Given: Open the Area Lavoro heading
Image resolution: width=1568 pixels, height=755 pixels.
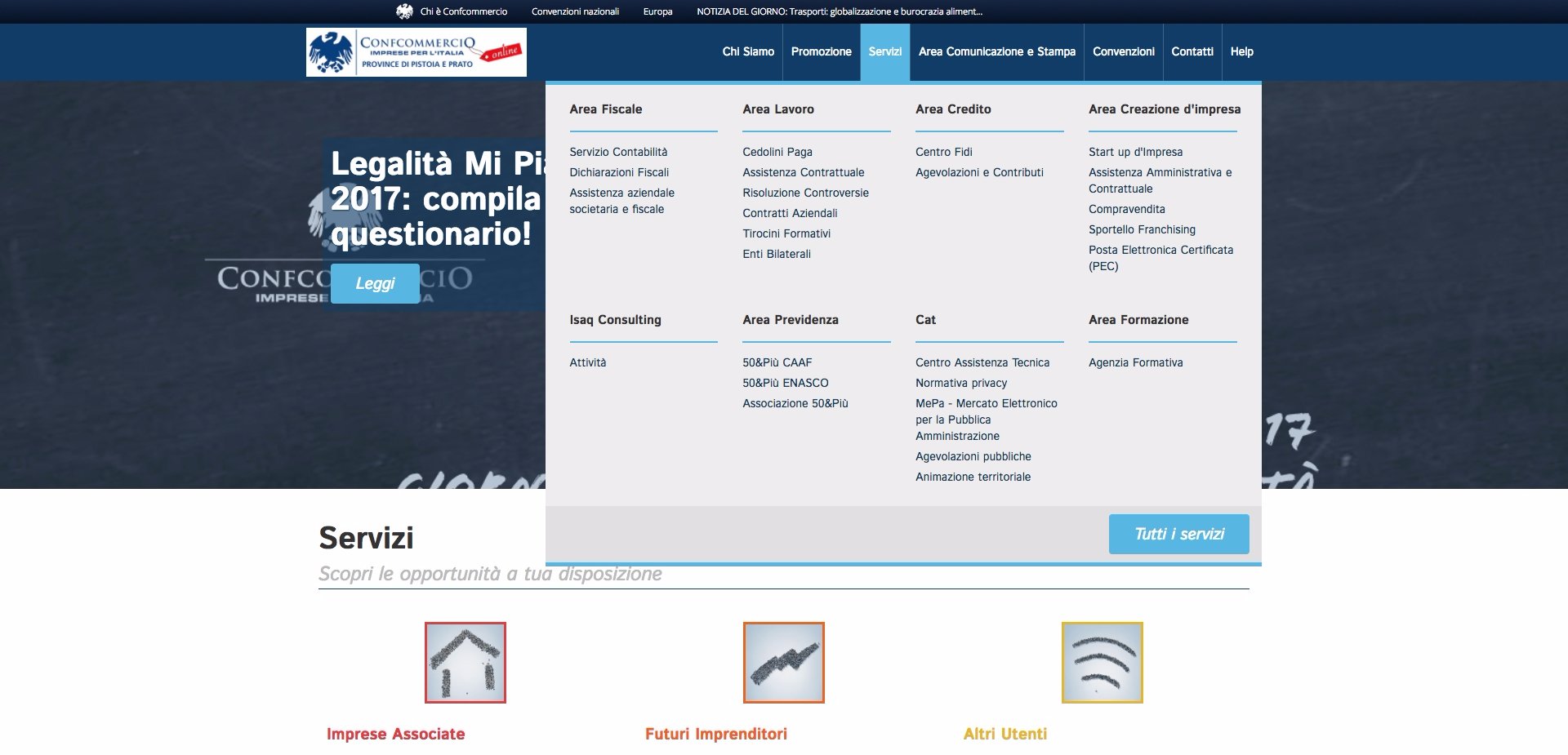Looking at the screenshot, I should pyautogui.click(x=778, y=109).
